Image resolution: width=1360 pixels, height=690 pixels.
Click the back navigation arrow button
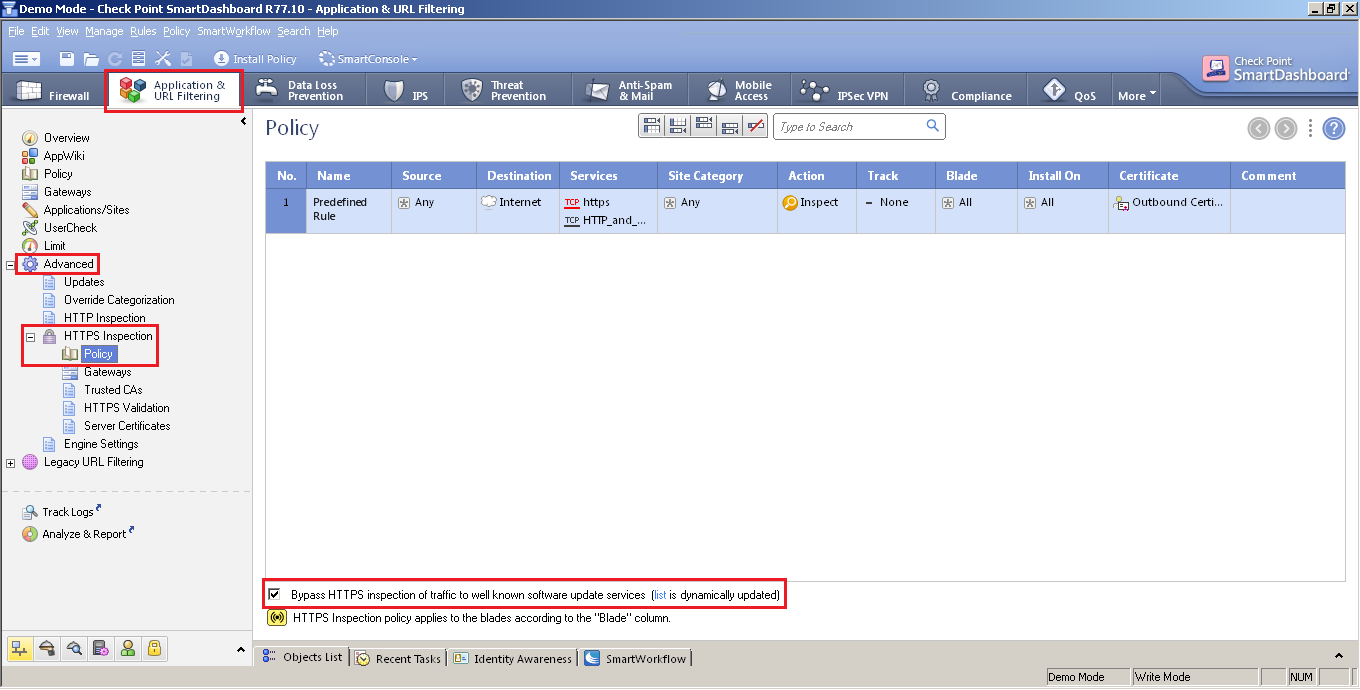[x=1259, y=128]
